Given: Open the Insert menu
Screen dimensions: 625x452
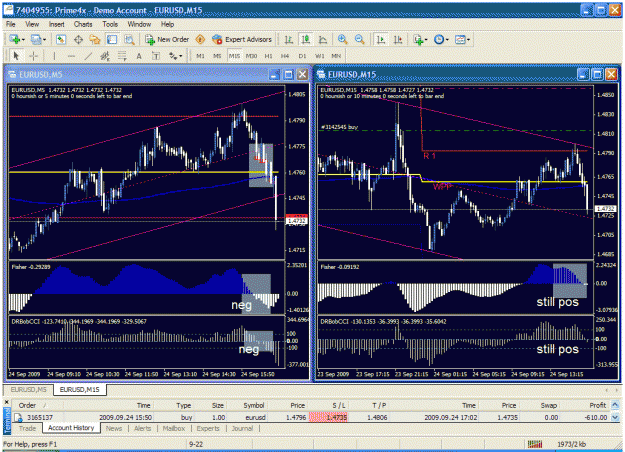Looking at the screenshot, I should click(57, 24).
